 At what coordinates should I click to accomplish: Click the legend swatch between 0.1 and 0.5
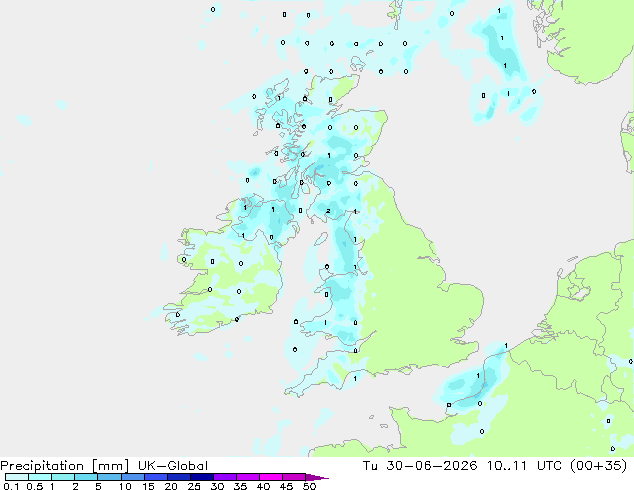17,477
